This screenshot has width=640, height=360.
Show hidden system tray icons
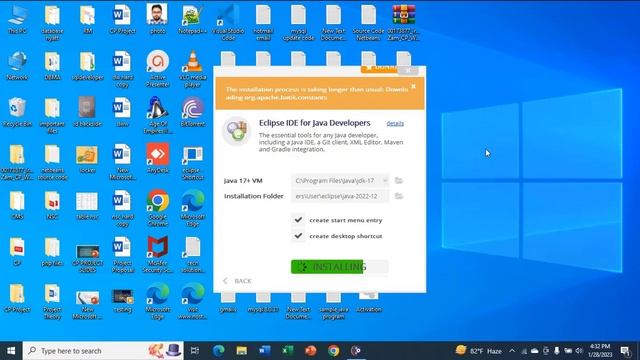512,351
